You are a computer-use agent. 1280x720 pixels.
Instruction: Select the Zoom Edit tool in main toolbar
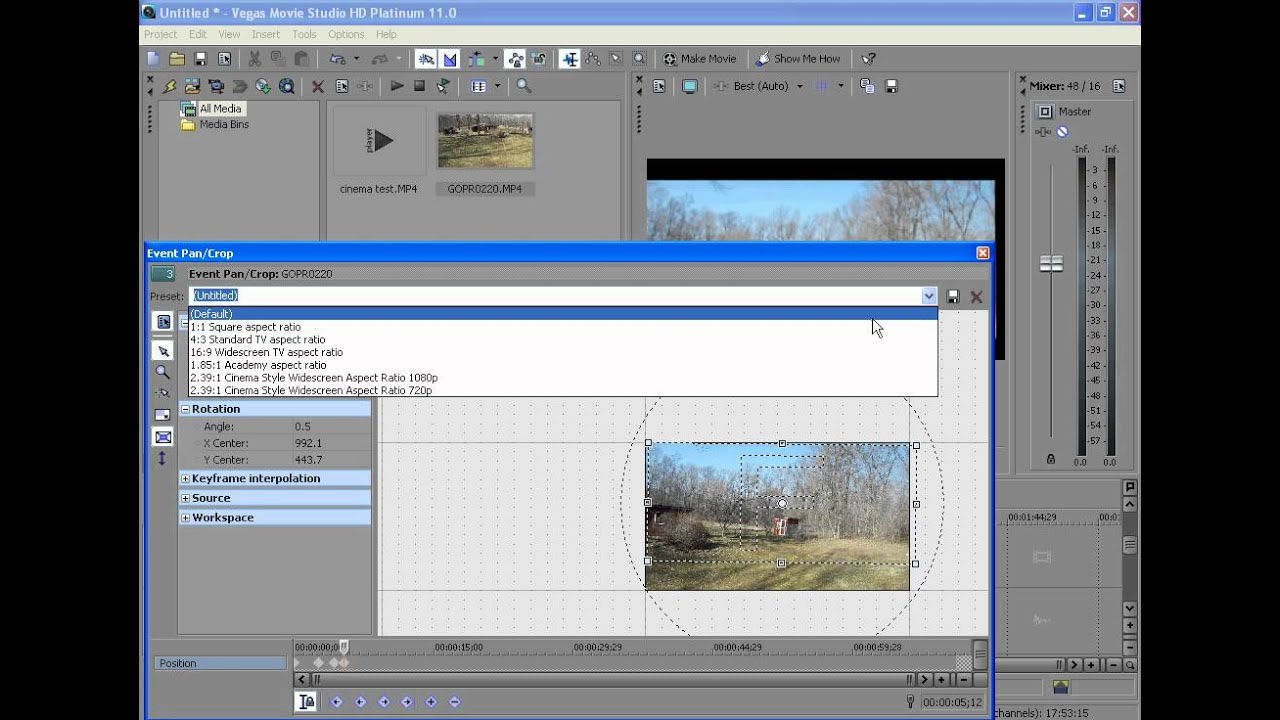point(639,59)
